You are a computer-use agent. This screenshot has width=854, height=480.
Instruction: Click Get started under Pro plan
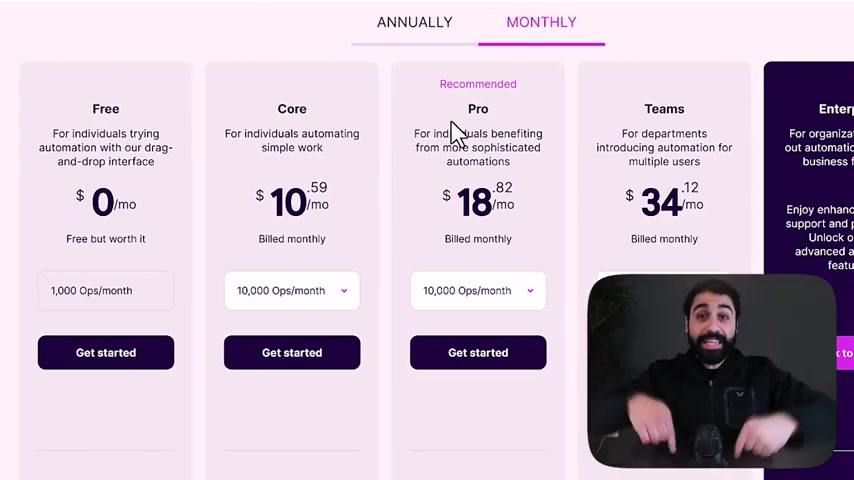pyautogui.click(x=478, y=352)
